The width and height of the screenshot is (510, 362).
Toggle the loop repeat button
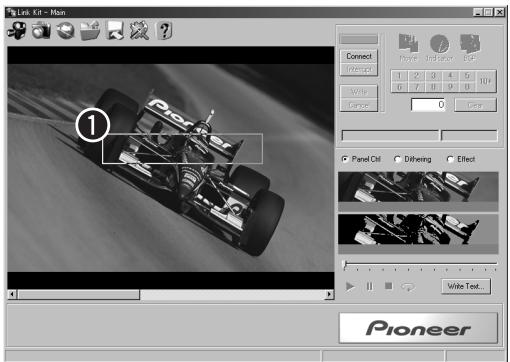click(x=408, y=287)
